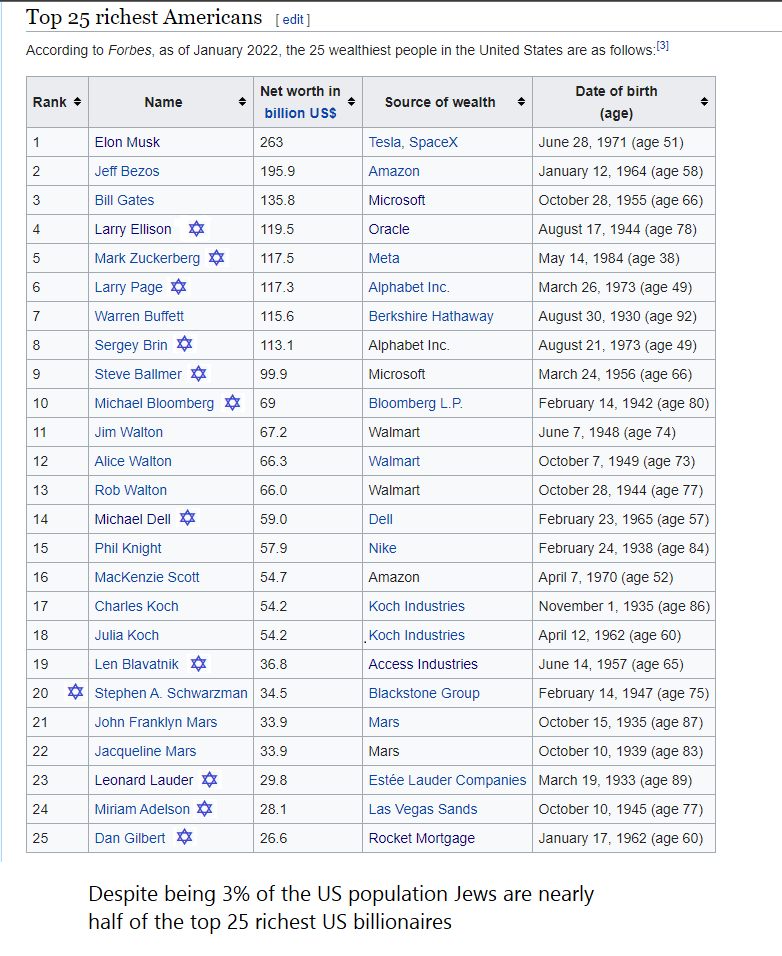The height and width of the screenshot is (956, 782).
Task: Follow the Steve Ballmer name link
Action: (x=138, y=374)
